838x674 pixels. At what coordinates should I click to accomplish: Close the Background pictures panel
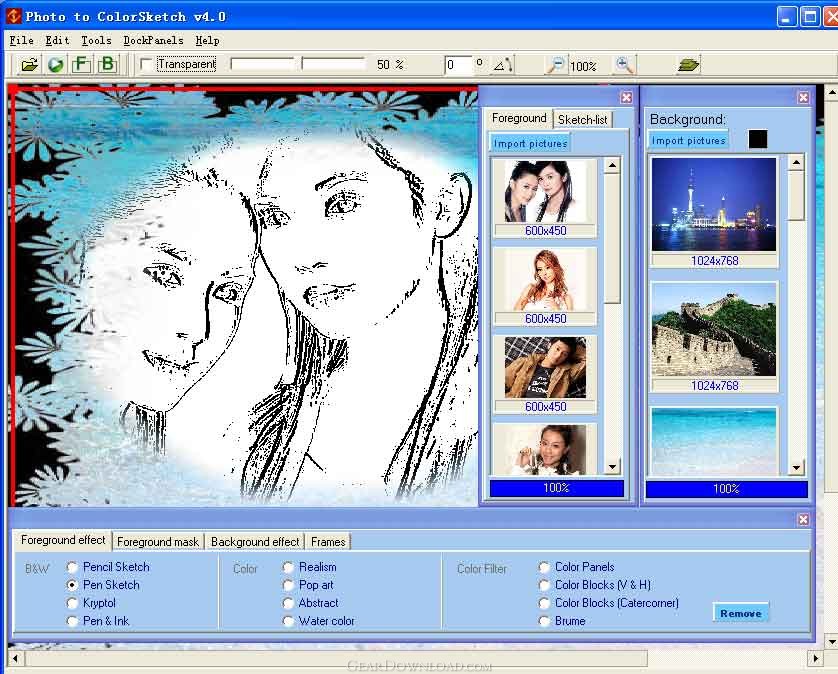click(803, 97)
